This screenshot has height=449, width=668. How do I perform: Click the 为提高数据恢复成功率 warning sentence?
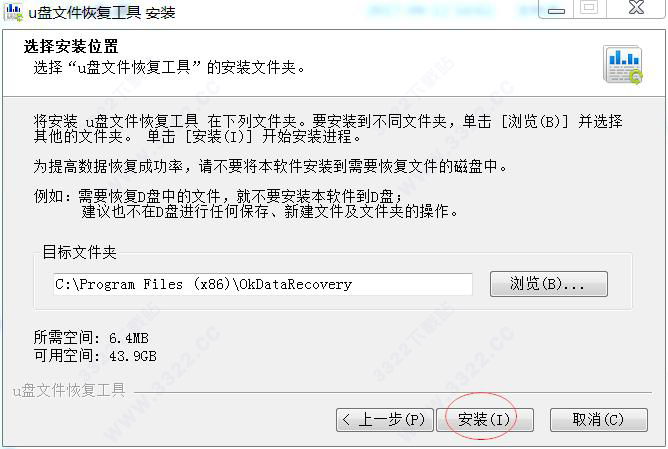[x=271, y=166]
